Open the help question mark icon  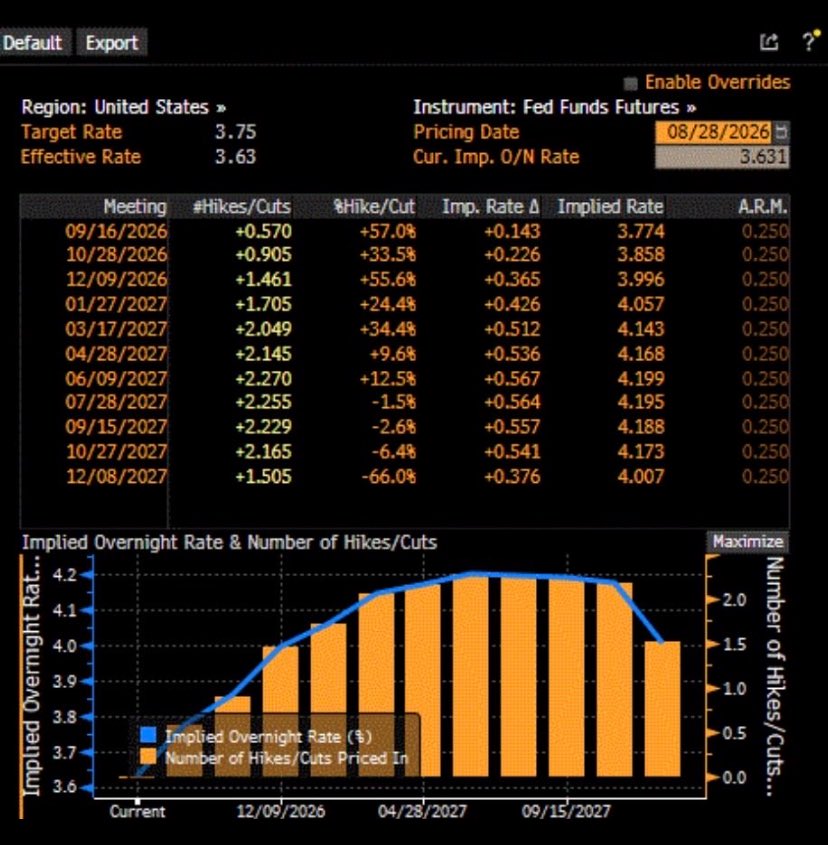pos(810,41)
